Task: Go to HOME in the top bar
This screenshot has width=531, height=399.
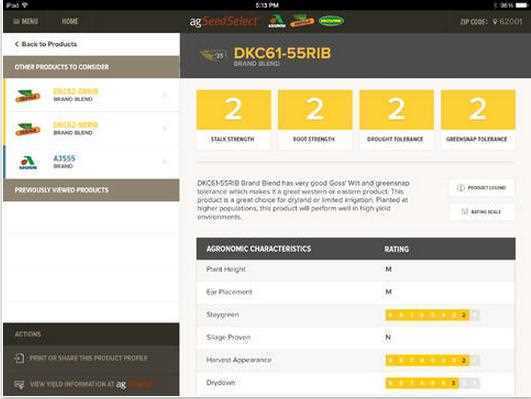Action: click(x=70, y=21)
